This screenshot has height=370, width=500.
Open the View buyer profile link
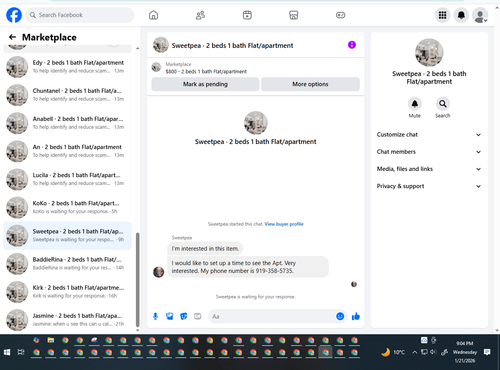click(x=284, y=224)
